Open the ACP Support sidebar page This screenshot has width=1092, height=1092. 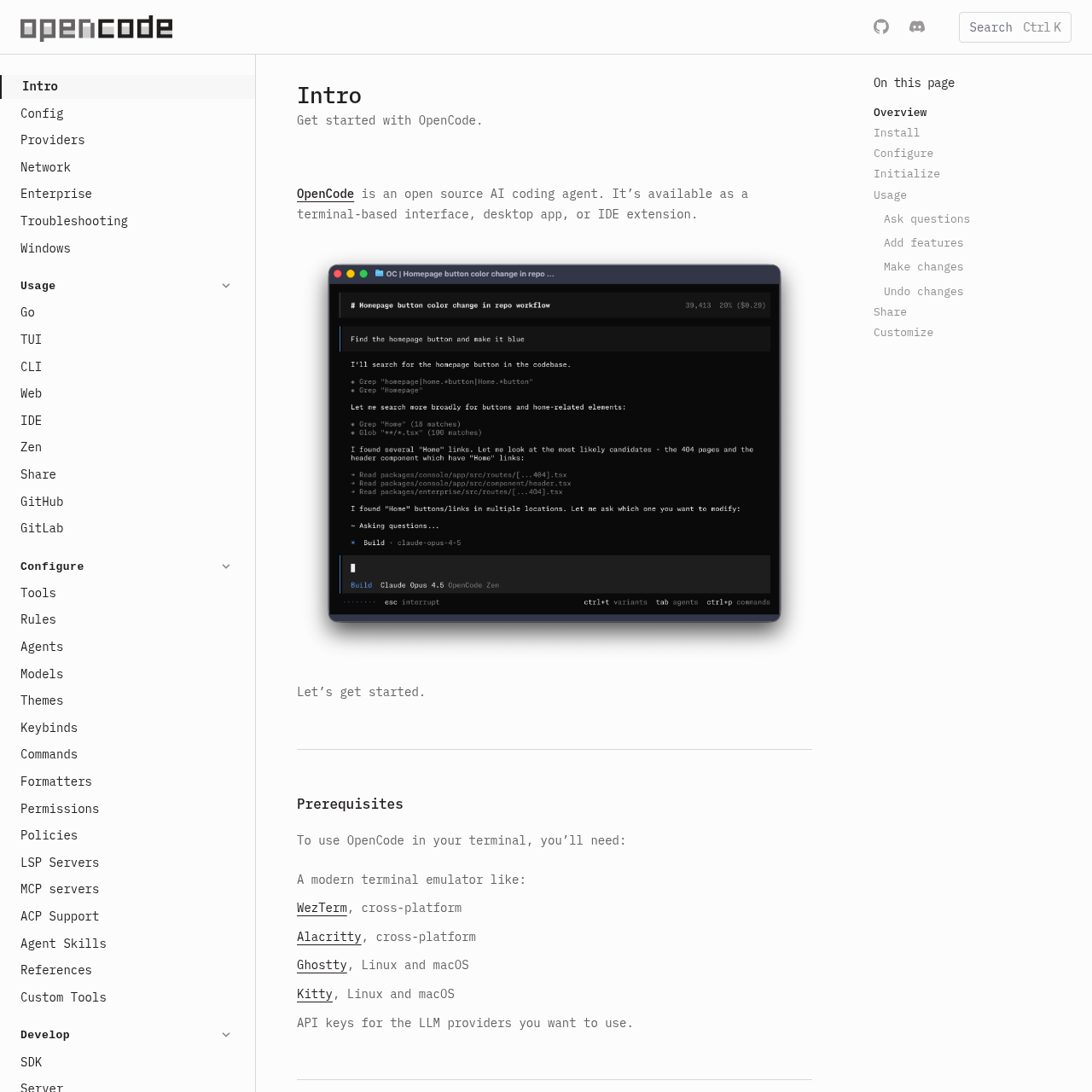pos(60,916)
